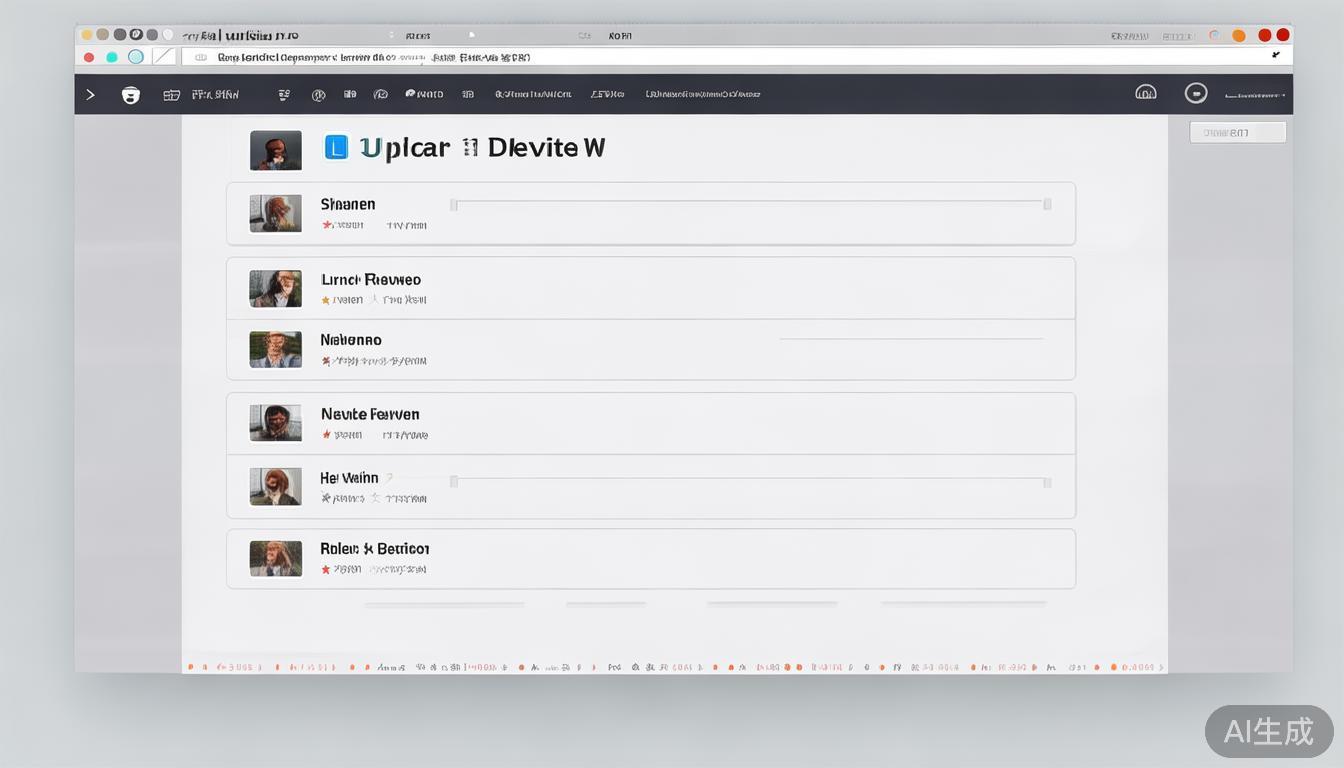
Task: Select the long rightmost text item in the dark toolbar
Action: pyautogui.click(x=702, y=95)
